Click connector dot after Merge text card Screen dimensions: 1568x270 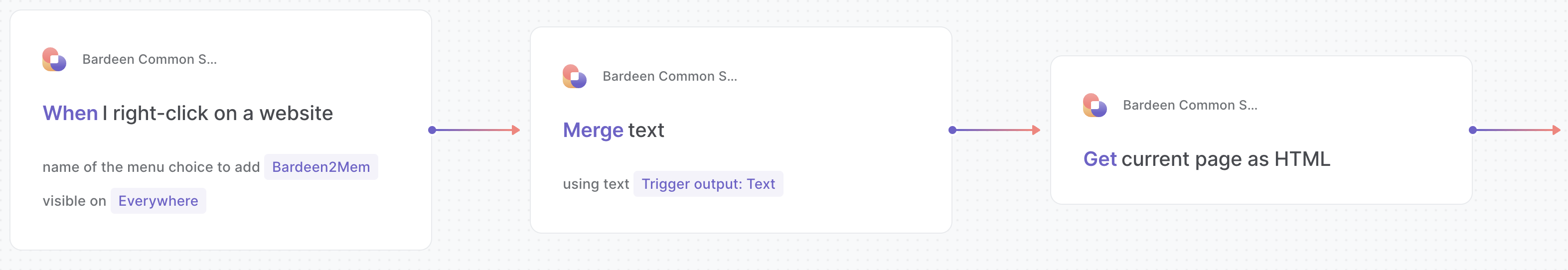tap(952, 130)
